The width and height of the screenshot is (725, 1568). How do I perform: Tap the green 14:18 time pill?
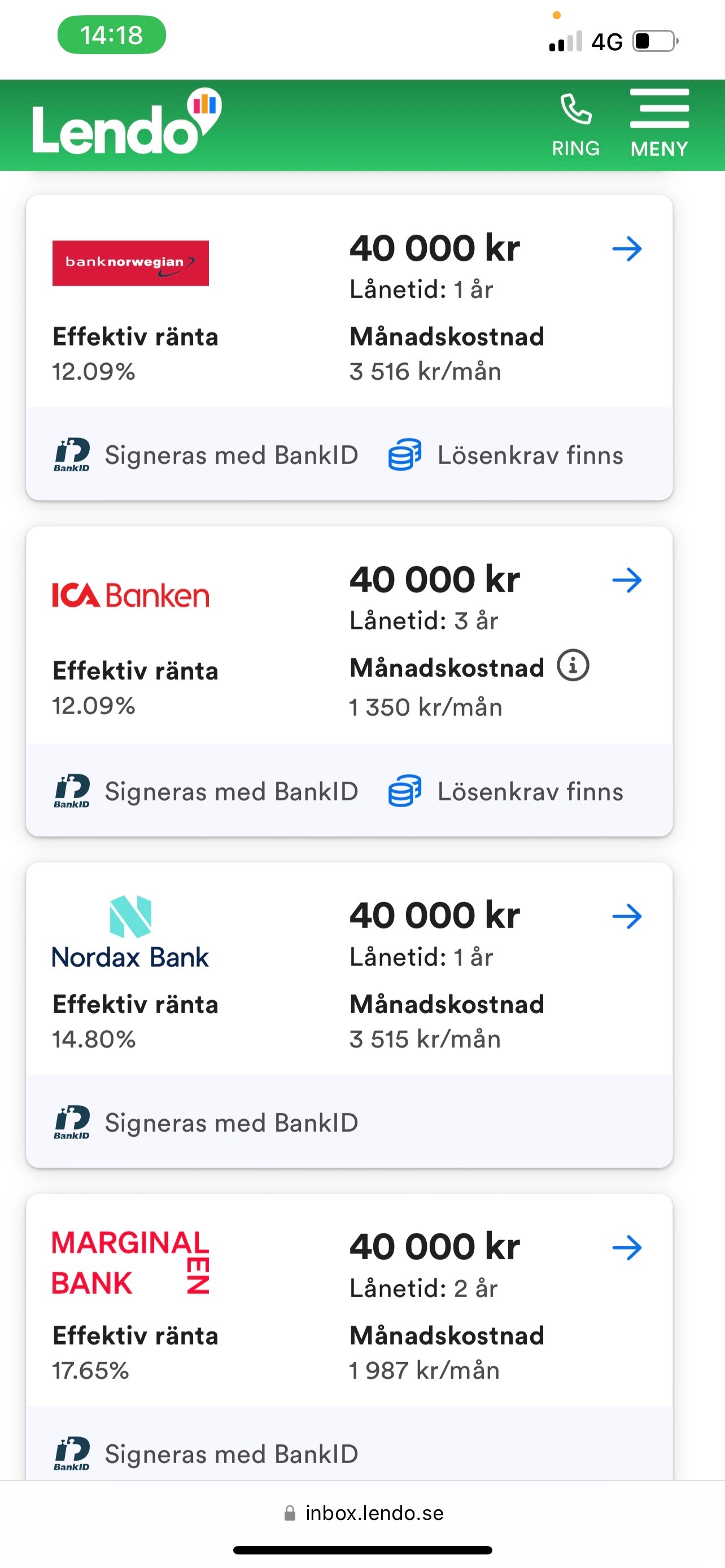point(111,34)
